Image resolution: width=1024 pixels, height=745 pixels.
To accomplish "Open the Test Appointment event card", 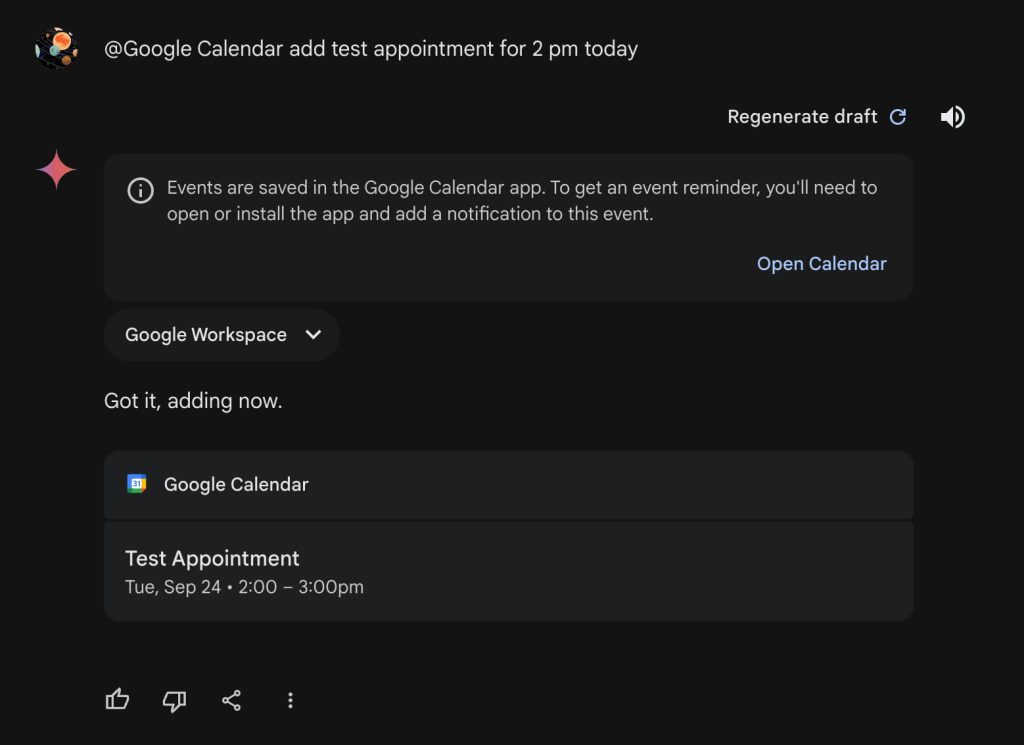I will (x=508, y=571).
